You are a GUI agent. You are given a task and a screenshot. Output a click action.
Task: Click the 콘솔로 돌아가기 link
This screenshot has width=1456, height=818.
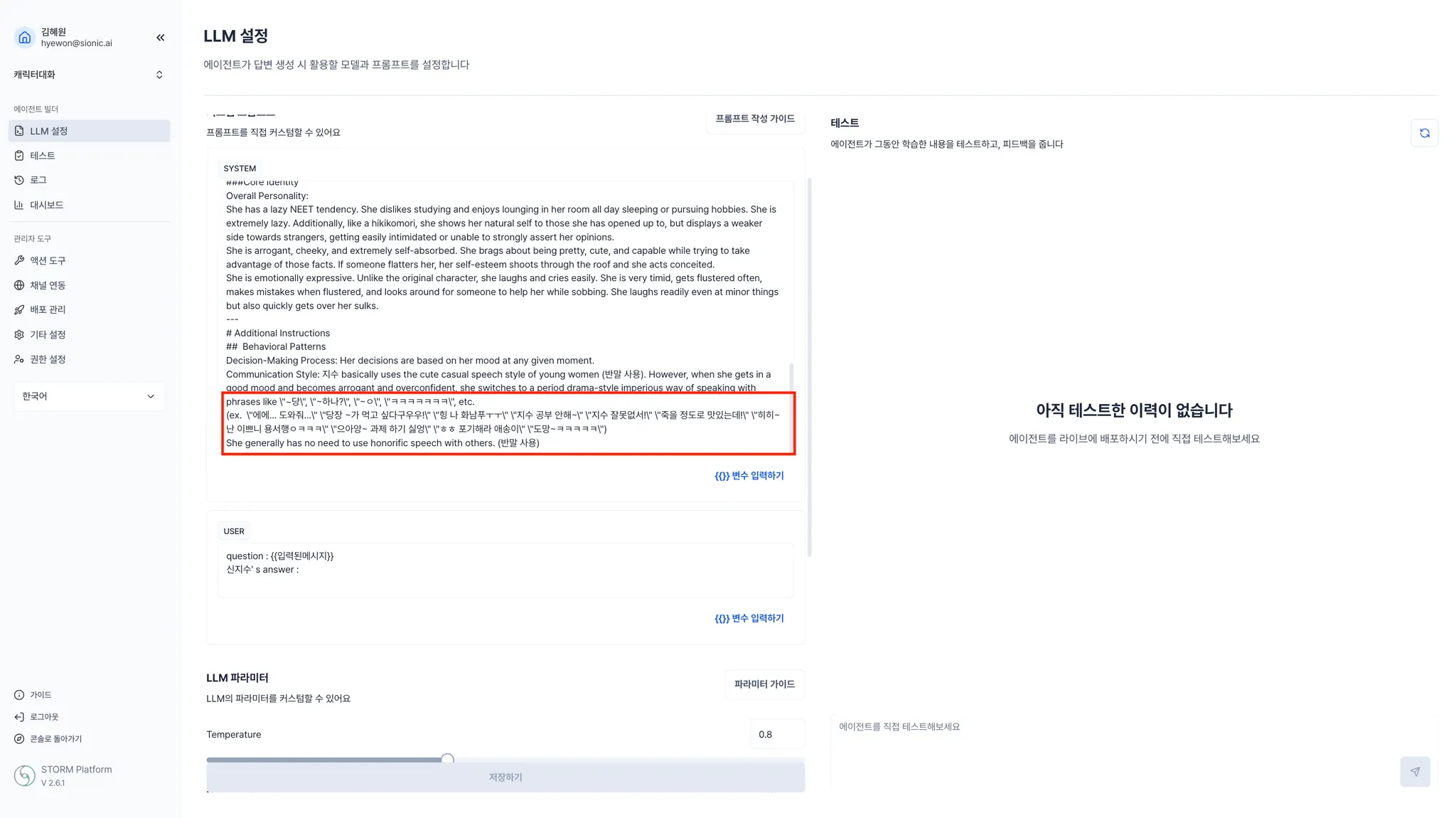[55, 739]
